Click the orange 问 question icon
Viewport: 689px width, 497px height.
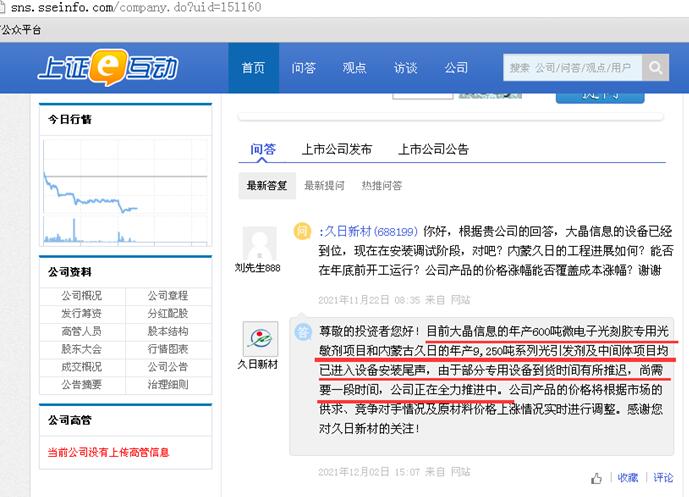(302, 231)
